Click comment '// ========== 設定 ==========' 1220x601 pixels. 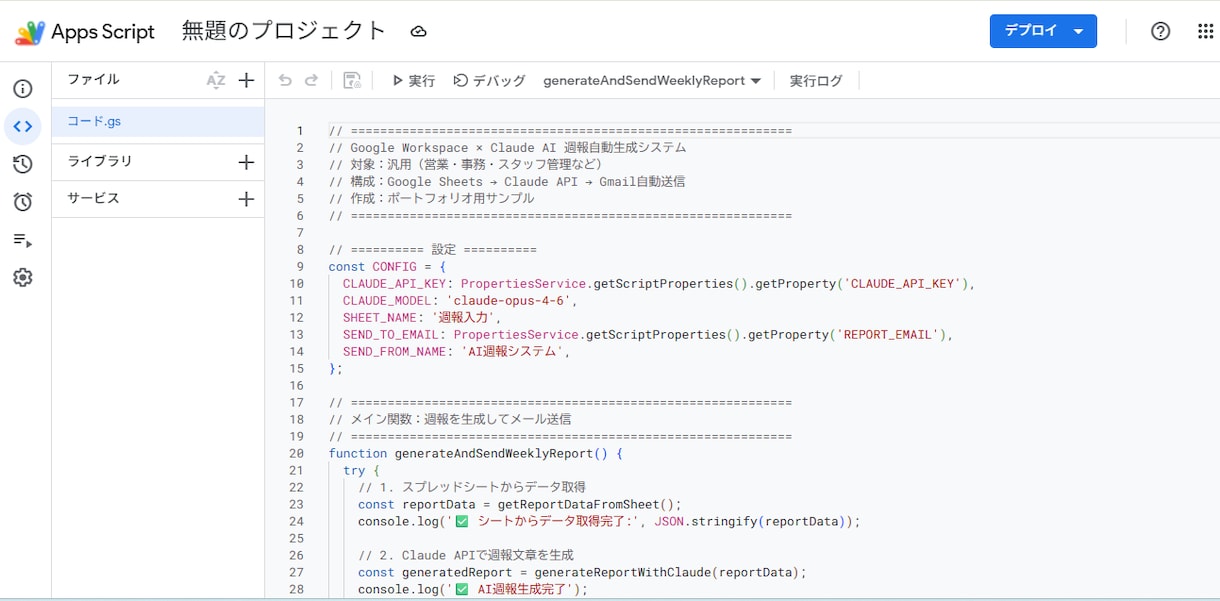tap(433, 250)
